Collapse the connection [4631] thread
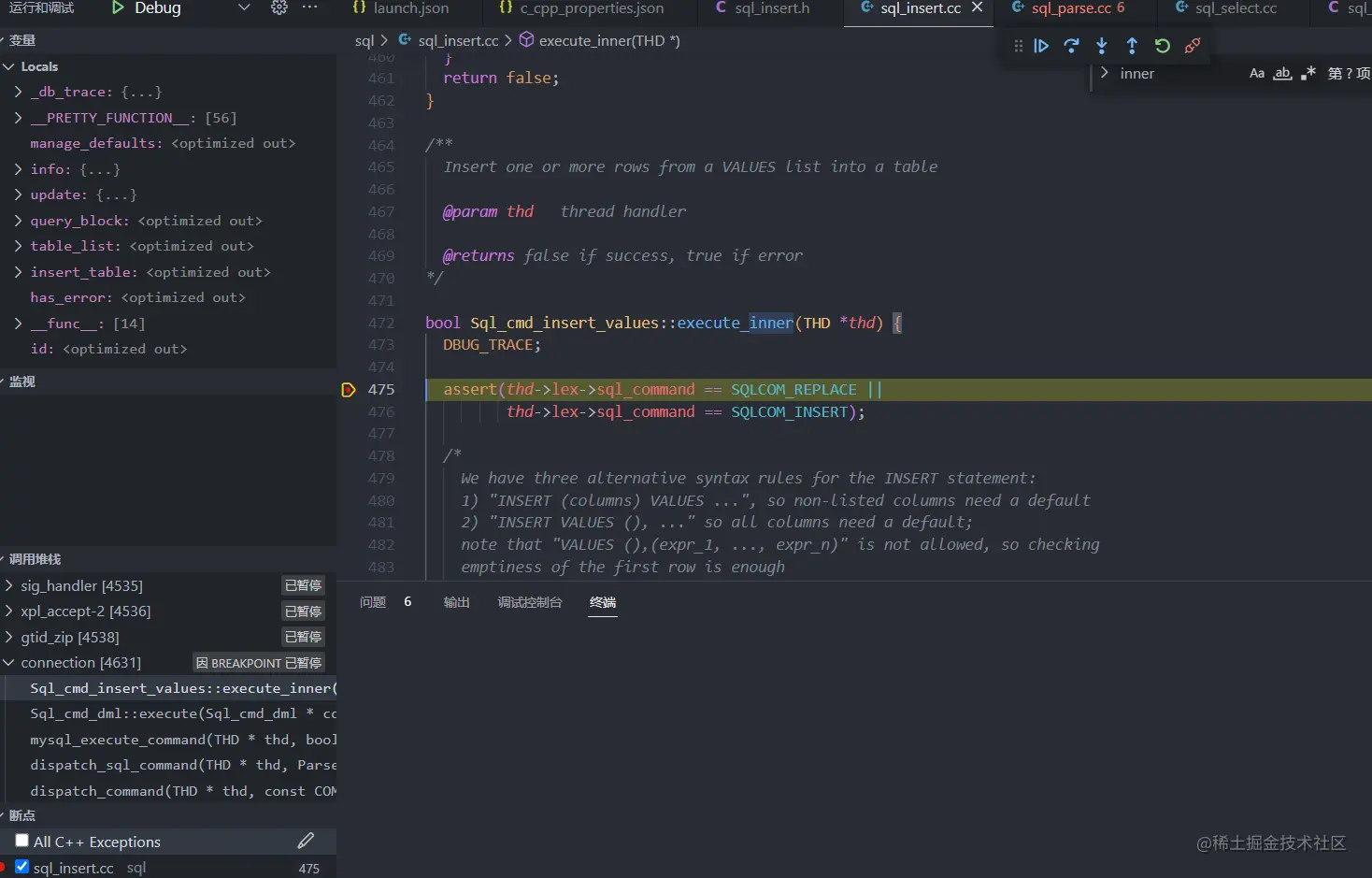The image size is (1372, 878). coord(8,663)
